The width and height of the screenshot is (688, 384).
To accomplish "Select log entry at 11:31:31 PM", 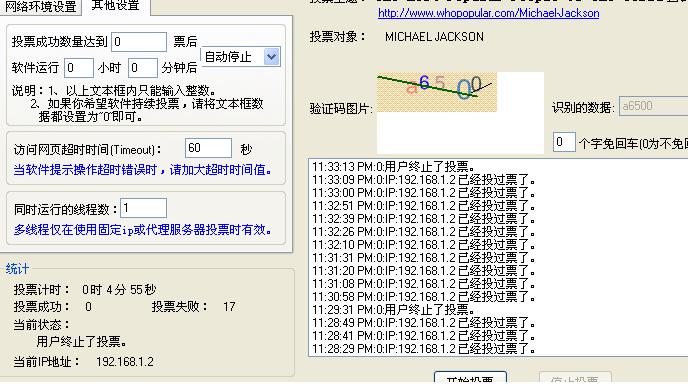I will point(424,258).
